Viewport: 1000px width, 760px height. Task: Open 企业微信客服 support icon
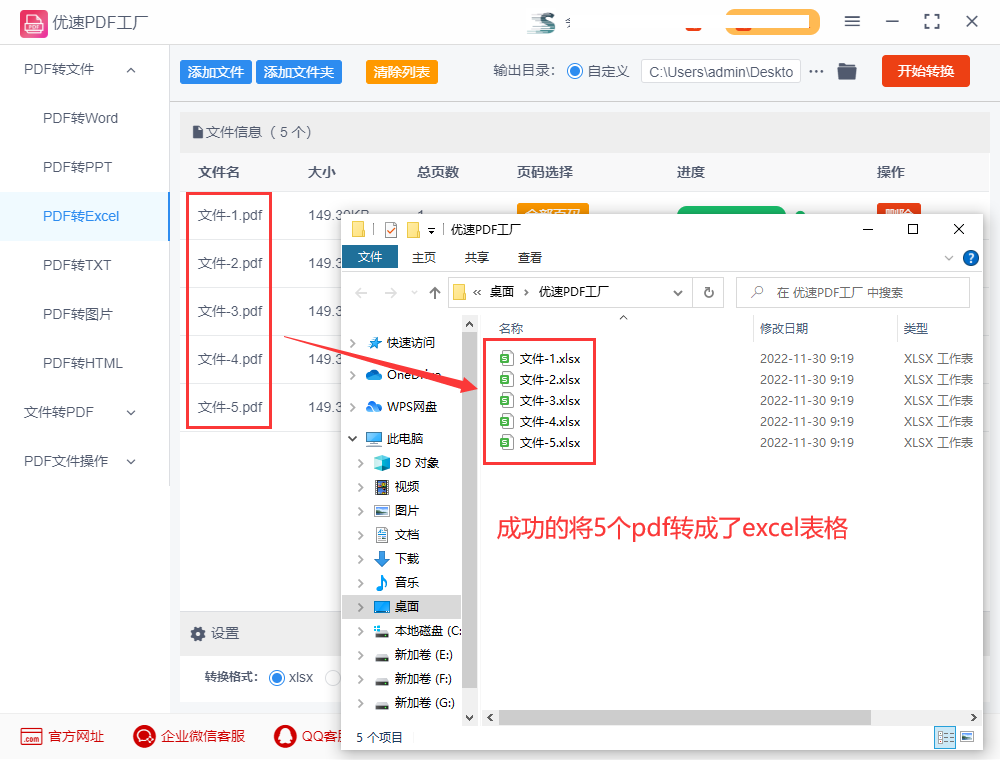click(144, 736)
